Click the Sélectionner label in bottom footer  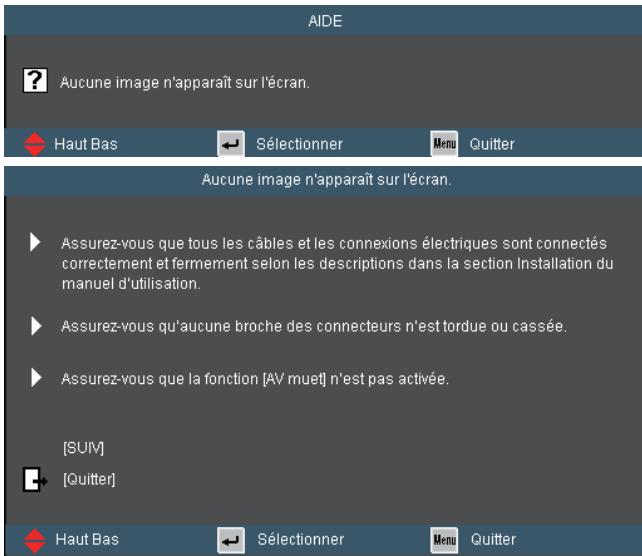[x=301, y=540]
